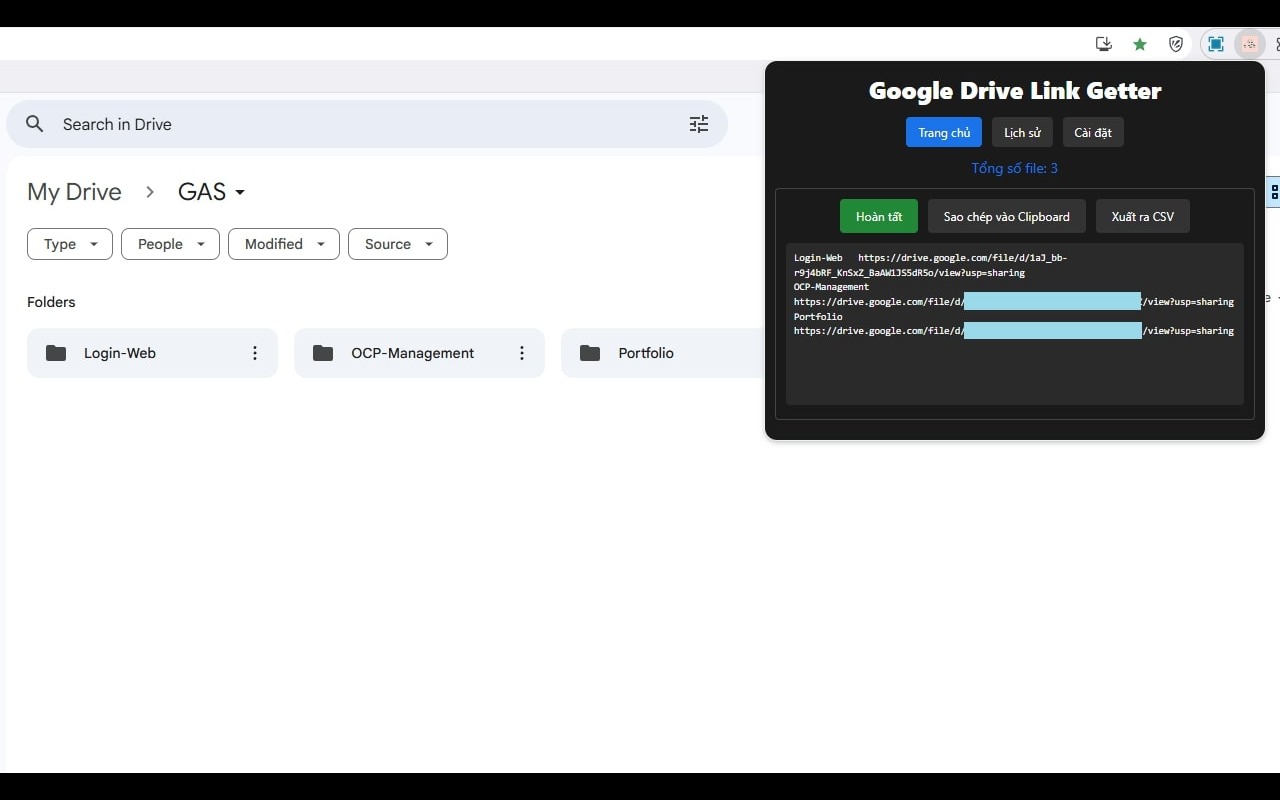Screen dimensions: 1280x800
Task: Toggle the grid view layout control
Action: click(x=1274, y=191)
